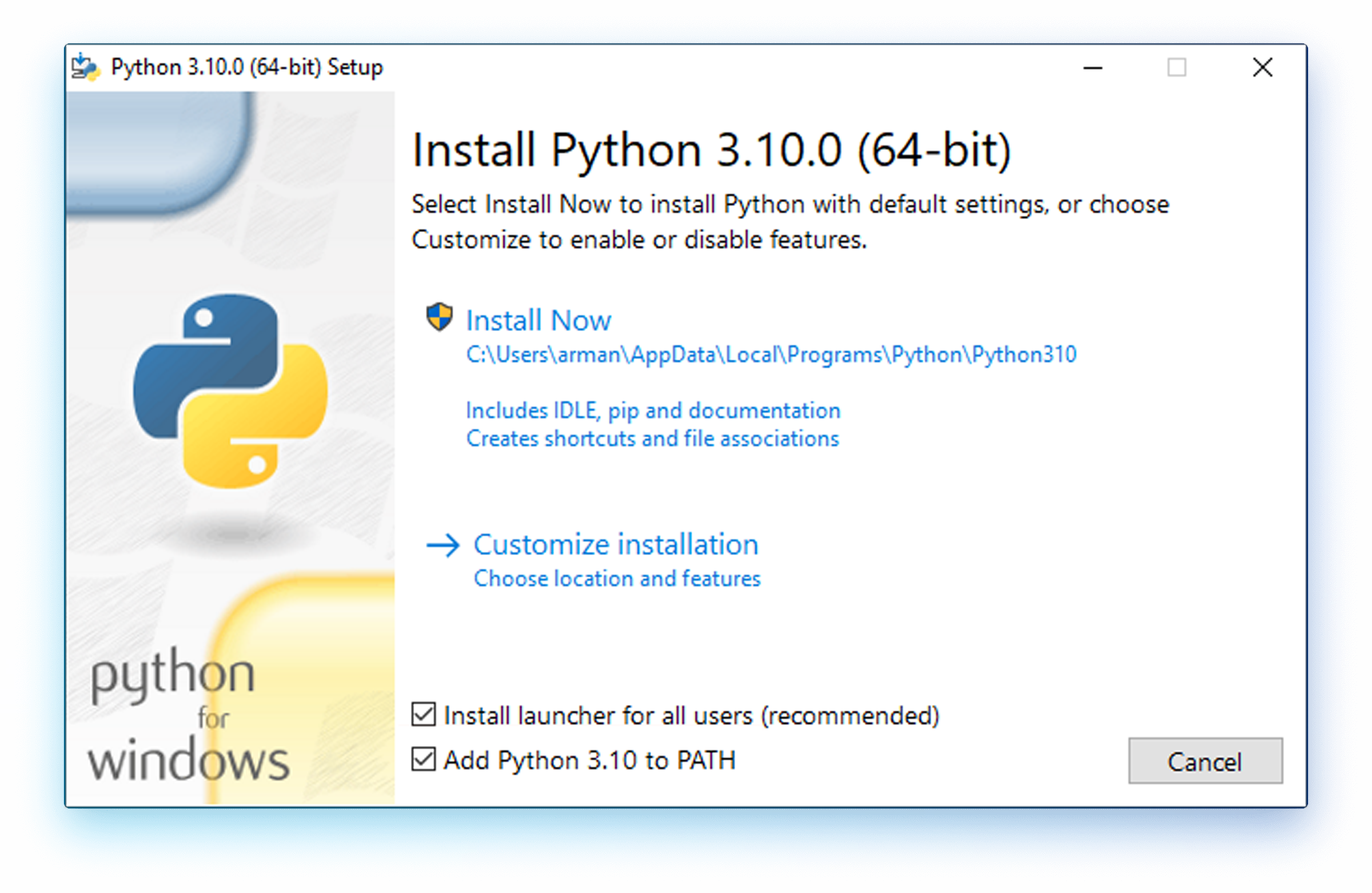
Task: Open Choose location and features
Action: point(617,579)
